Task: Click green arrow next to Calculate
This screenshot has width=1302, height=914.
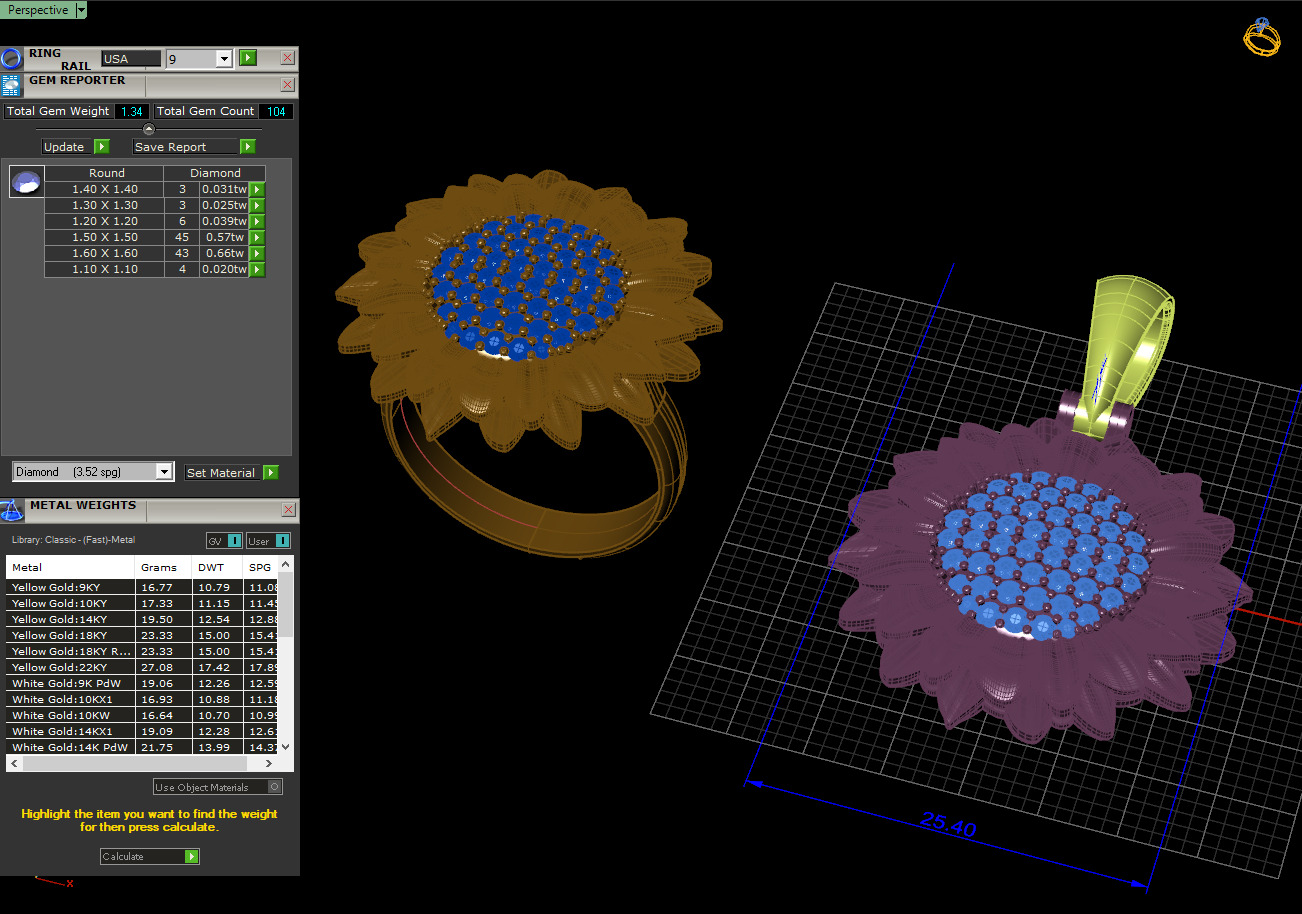Action: (192, 856)
